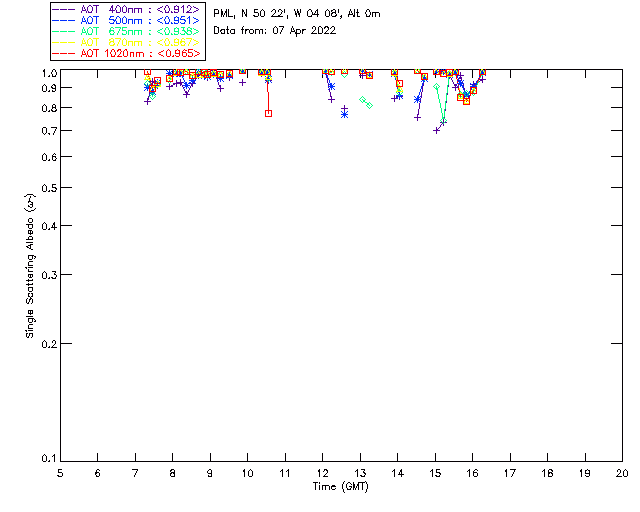Click the x-axis tick label 15

435,473
